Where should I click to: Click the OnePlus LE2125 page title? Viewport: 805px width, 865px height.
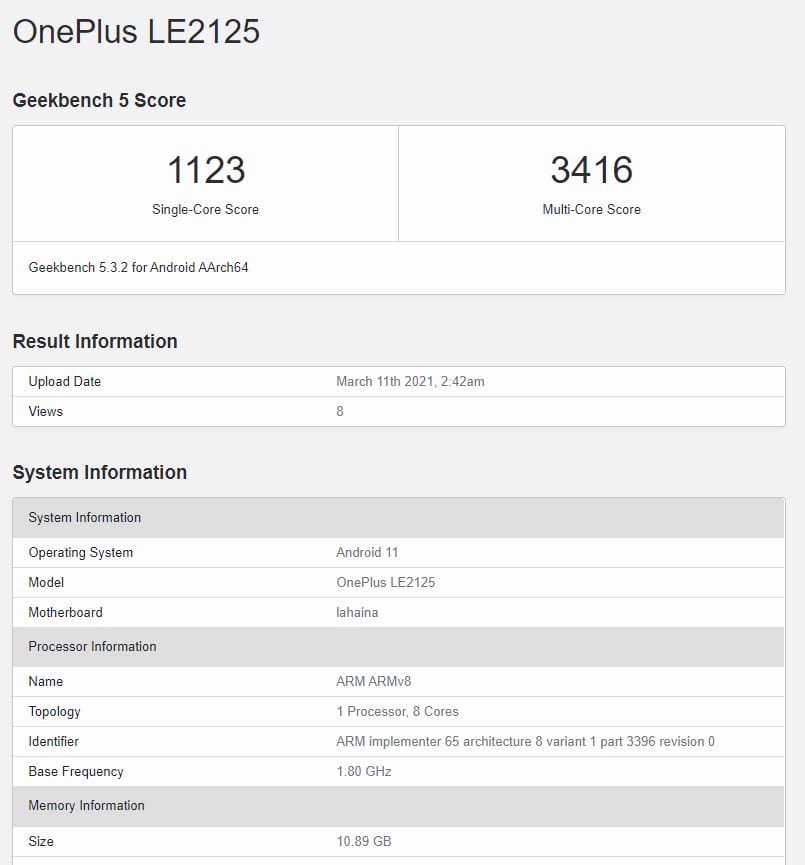coord(136,31)
